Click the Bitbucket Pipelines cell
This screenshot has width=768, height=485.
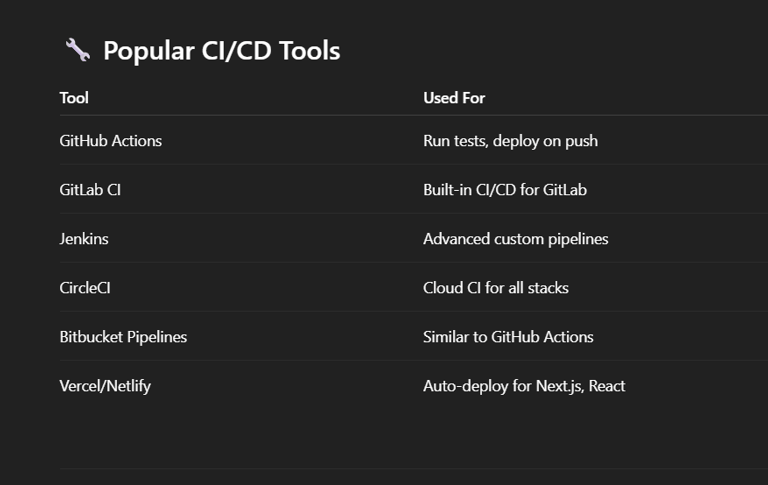[123, 337]
